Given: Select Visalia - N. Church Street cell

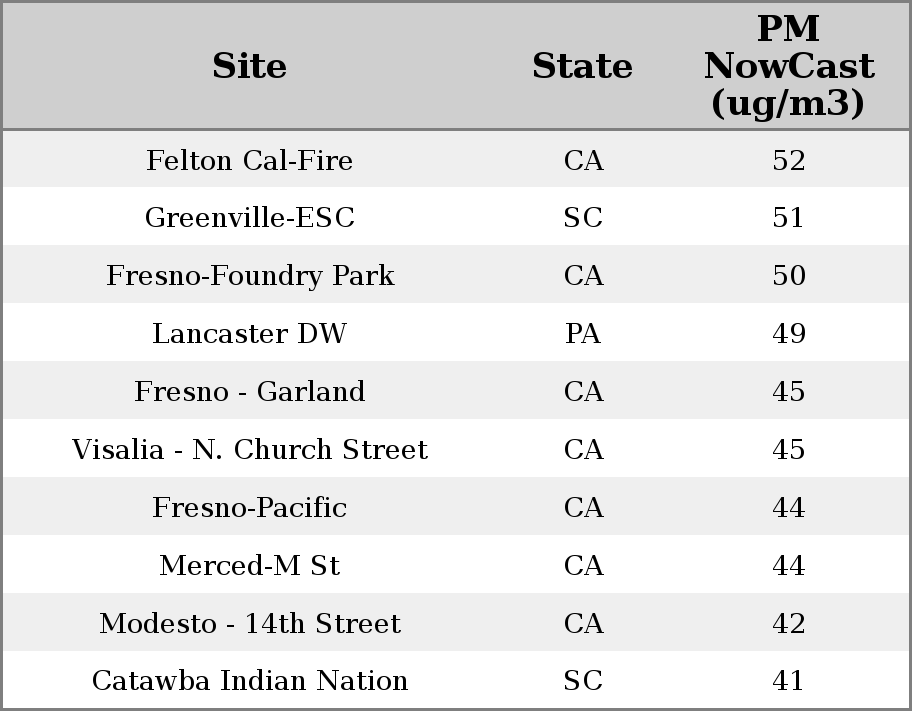Looking at the screenshot, I should click(249, 450).
